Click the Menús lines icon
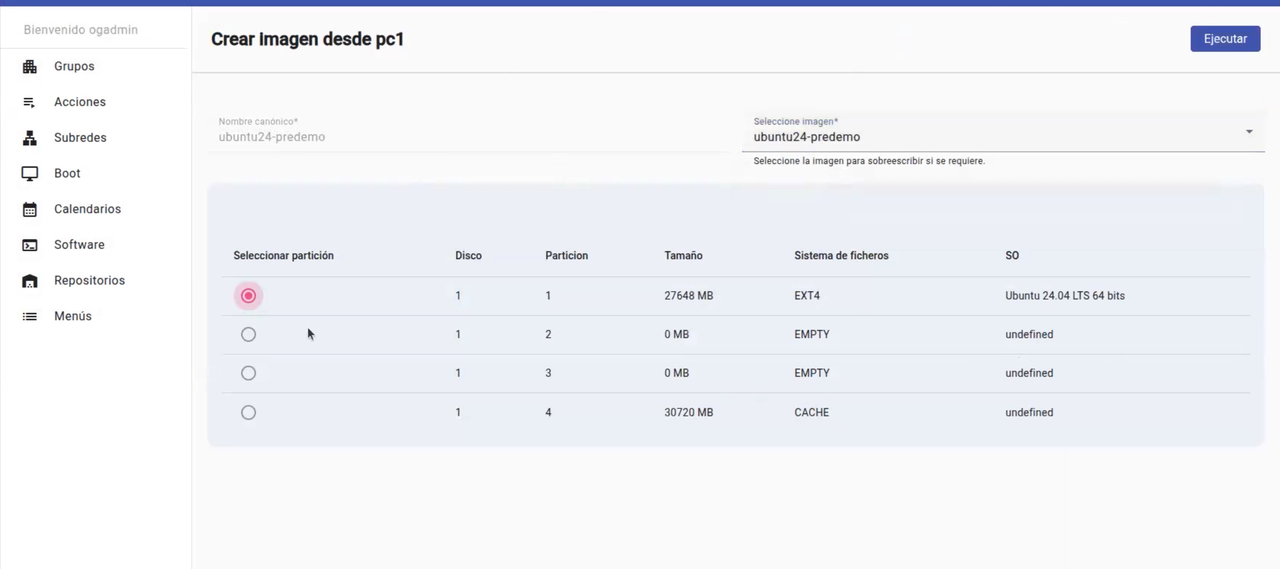This screenshot has width=1280, height=569. coord(30,316)
